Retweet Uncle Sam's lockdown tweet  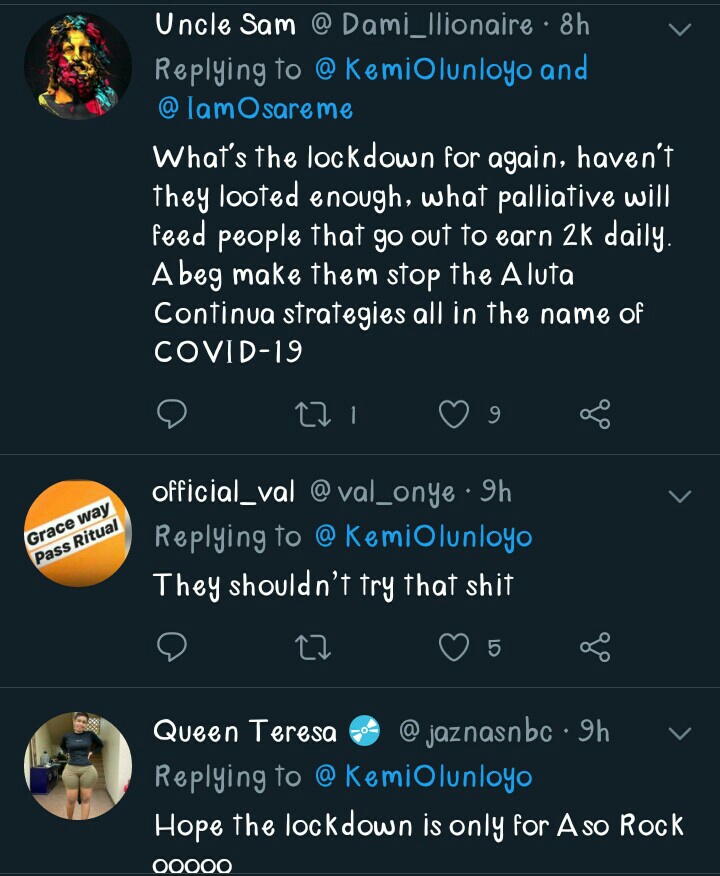(314, 414)
